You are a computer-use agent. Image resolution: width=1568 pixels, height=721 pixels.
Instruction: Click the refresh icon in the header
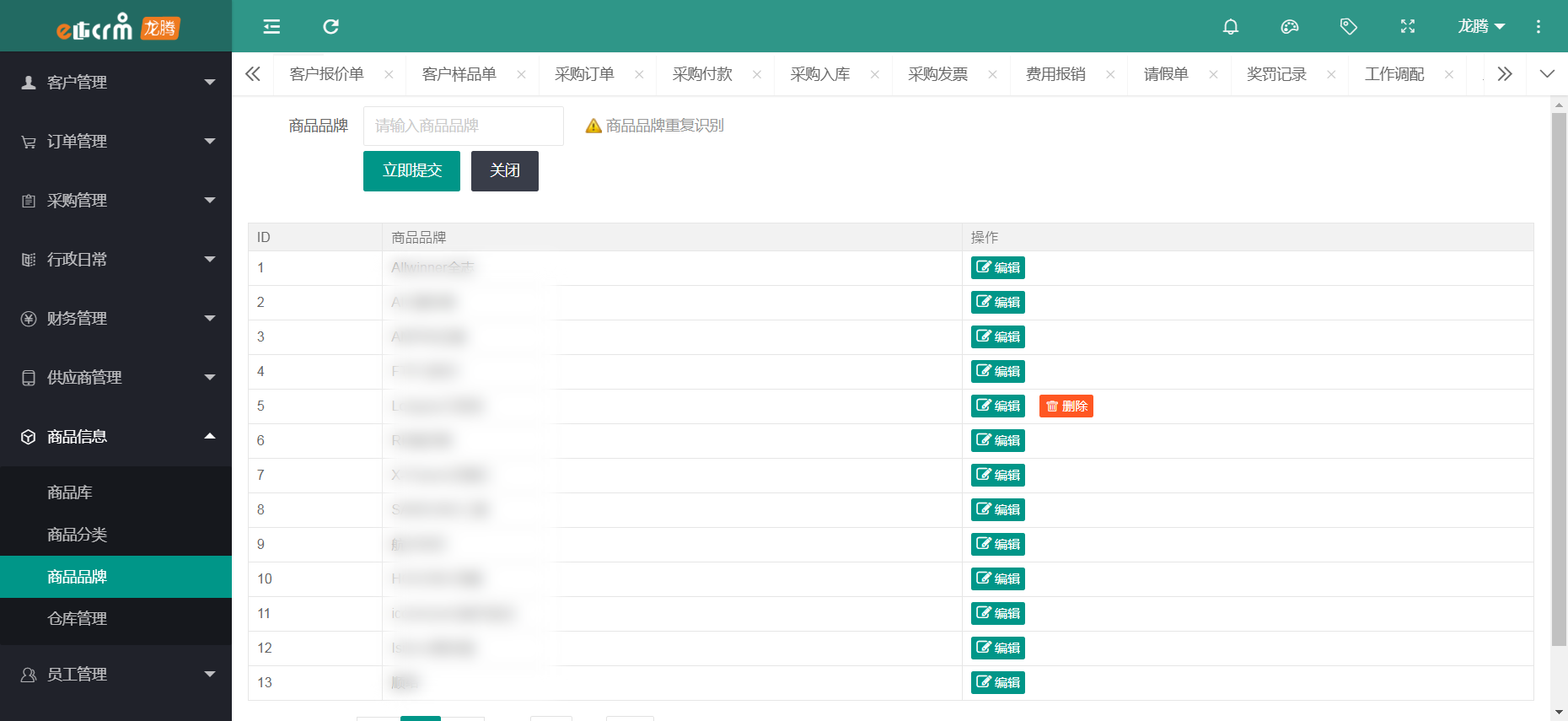(x=330, y=27)
